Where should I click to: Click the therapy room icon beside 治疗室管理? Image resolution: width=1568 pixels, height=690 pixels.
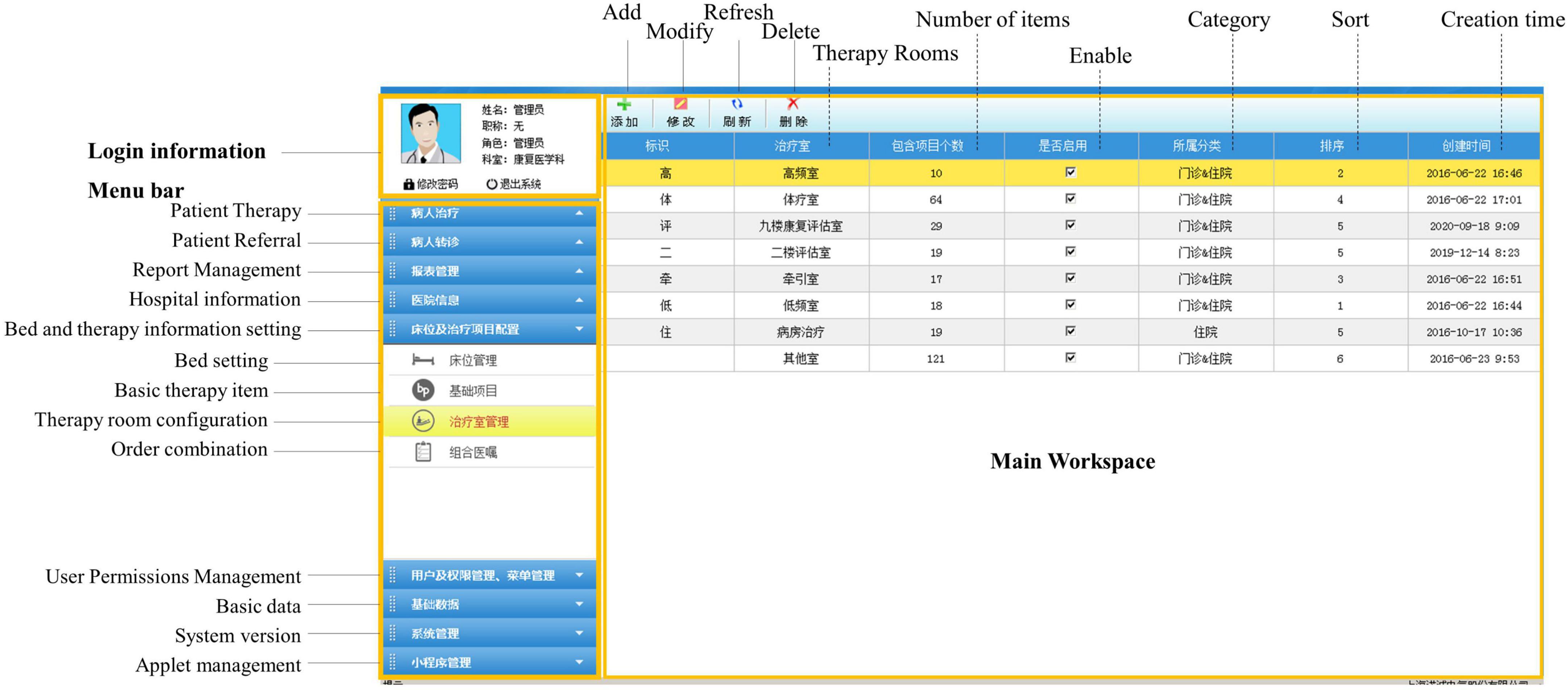423,421
